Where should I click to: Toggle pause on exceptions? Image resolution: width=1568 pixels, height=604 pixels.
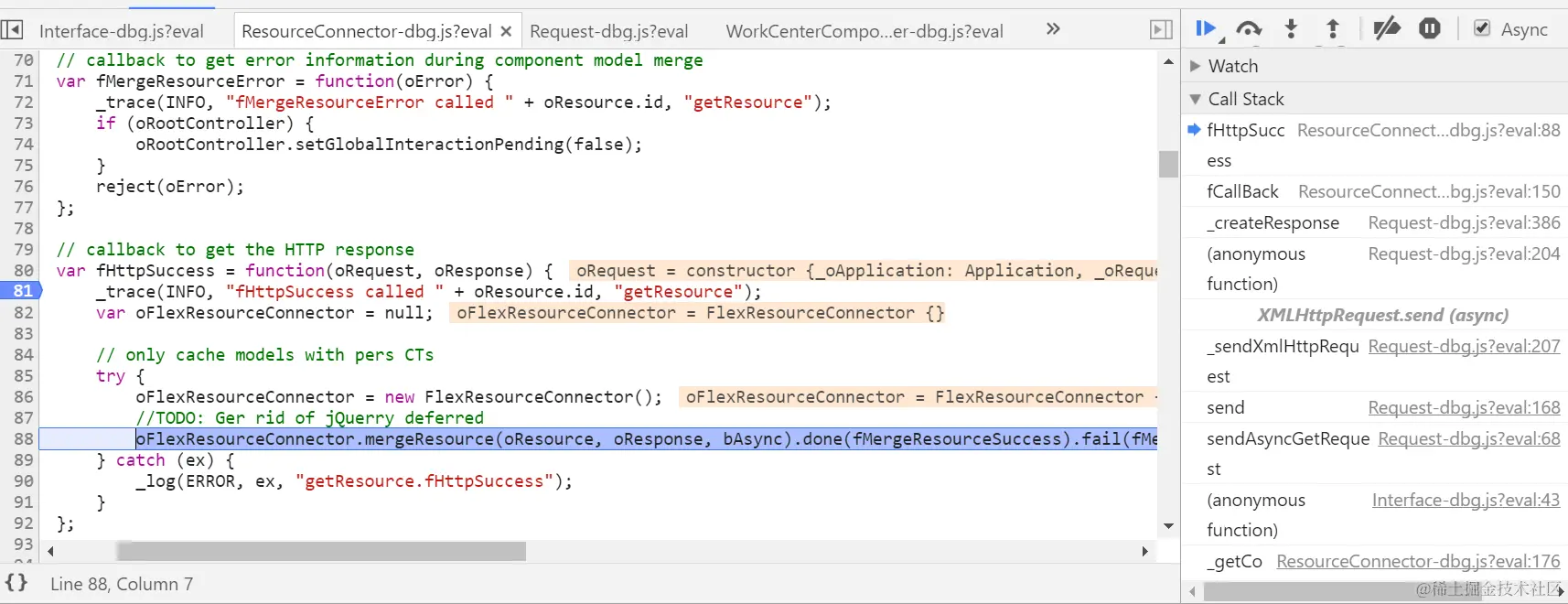point(1430,29)
